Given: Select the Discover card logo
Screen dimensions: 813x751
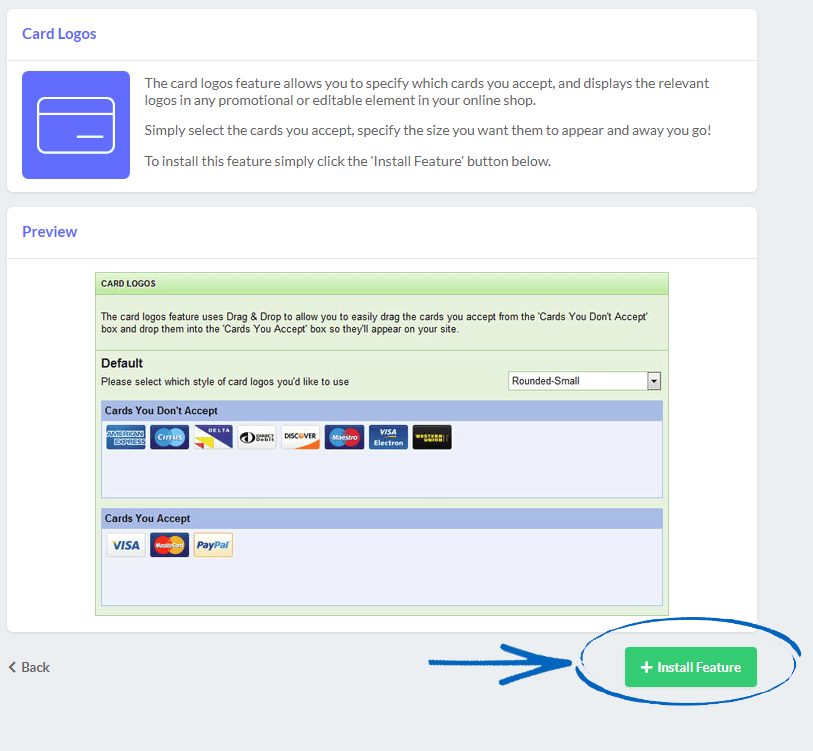Looking at the screenshot, I should (x=300, y=437).
